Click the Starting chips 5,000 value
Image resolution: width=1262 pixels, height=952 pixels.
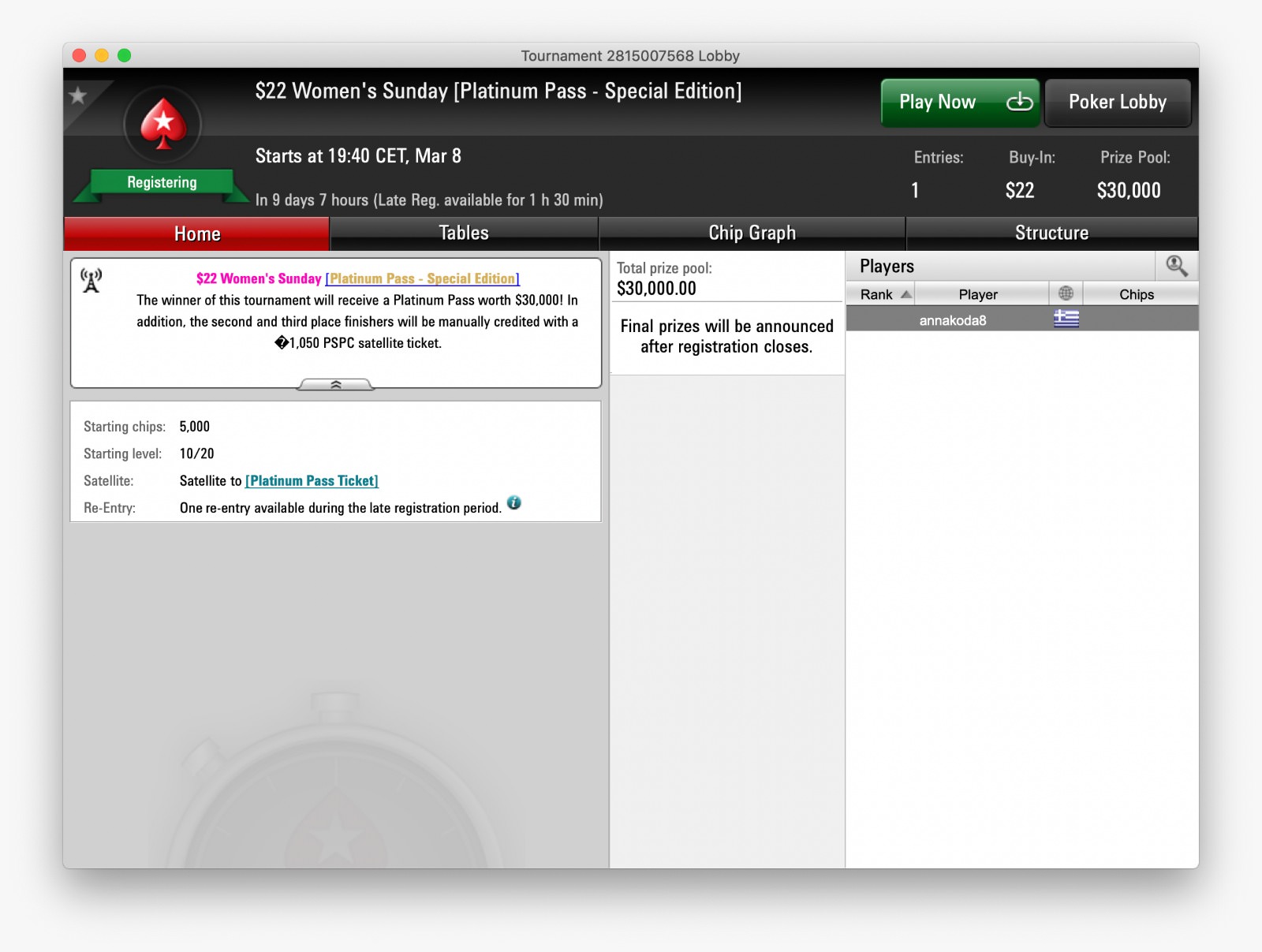[195, 427]
